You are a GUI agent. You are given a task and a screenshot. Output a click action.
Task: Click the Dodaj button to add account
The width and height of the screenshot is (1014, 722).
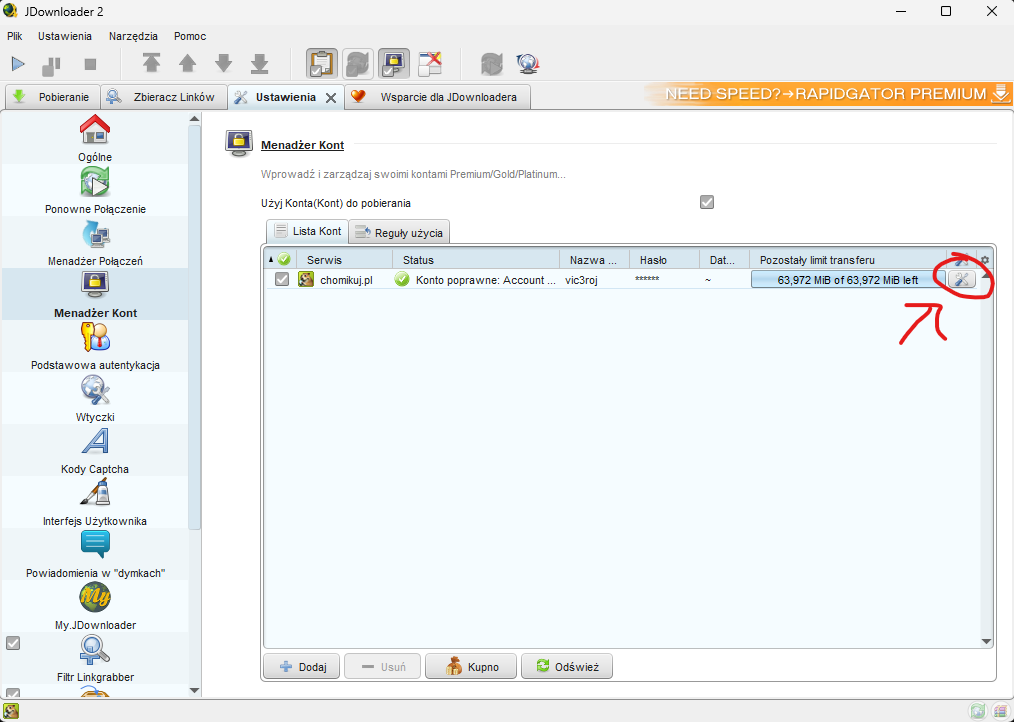(x=302, y=666)
